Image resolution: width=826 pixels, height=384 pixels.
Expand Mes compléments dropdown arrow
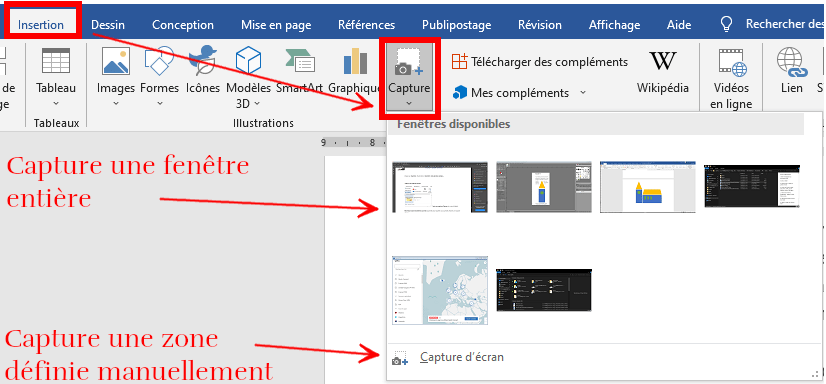(x=583, y=93)
